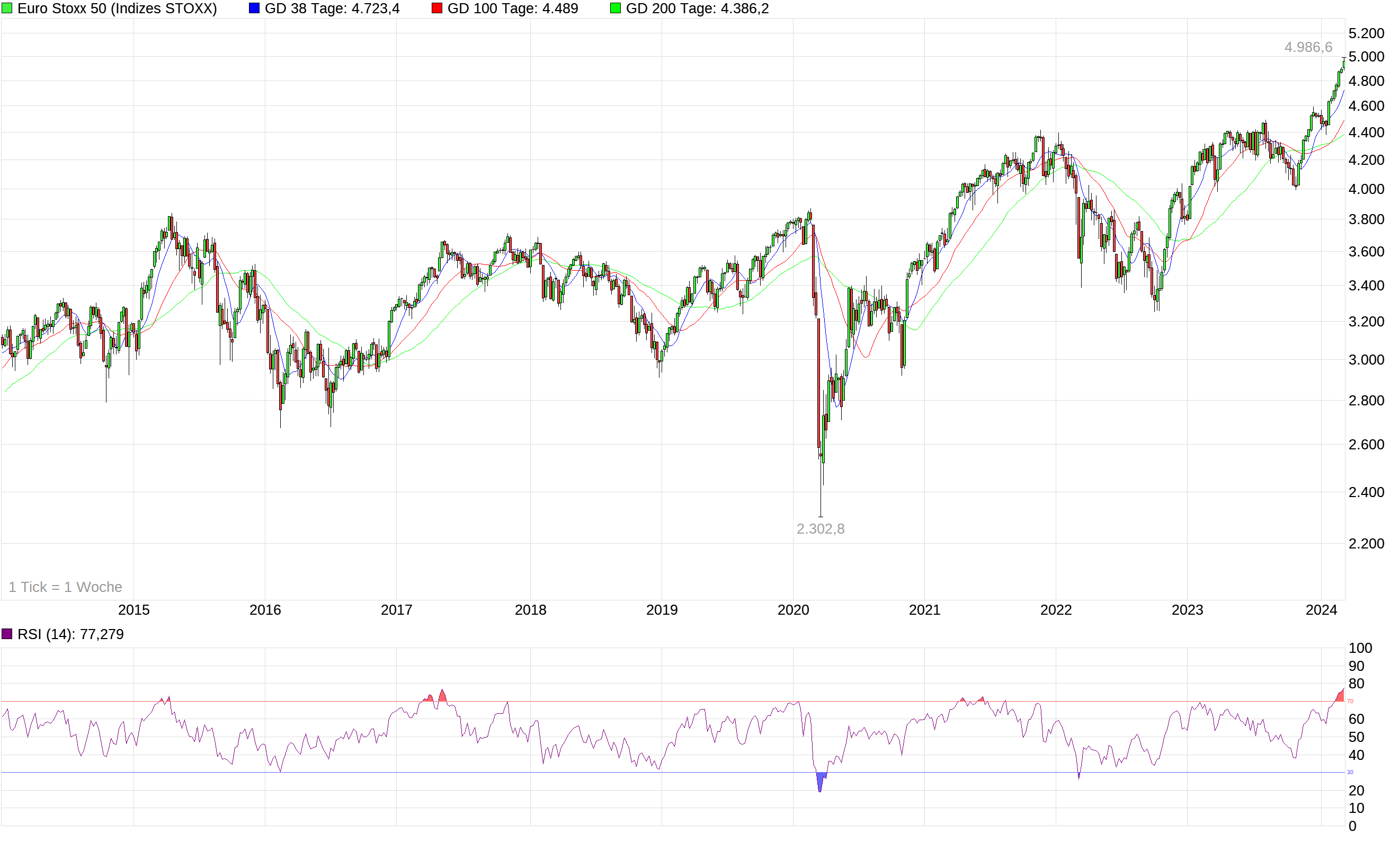Click the 2021 year label on time axis

coord(925,610)
